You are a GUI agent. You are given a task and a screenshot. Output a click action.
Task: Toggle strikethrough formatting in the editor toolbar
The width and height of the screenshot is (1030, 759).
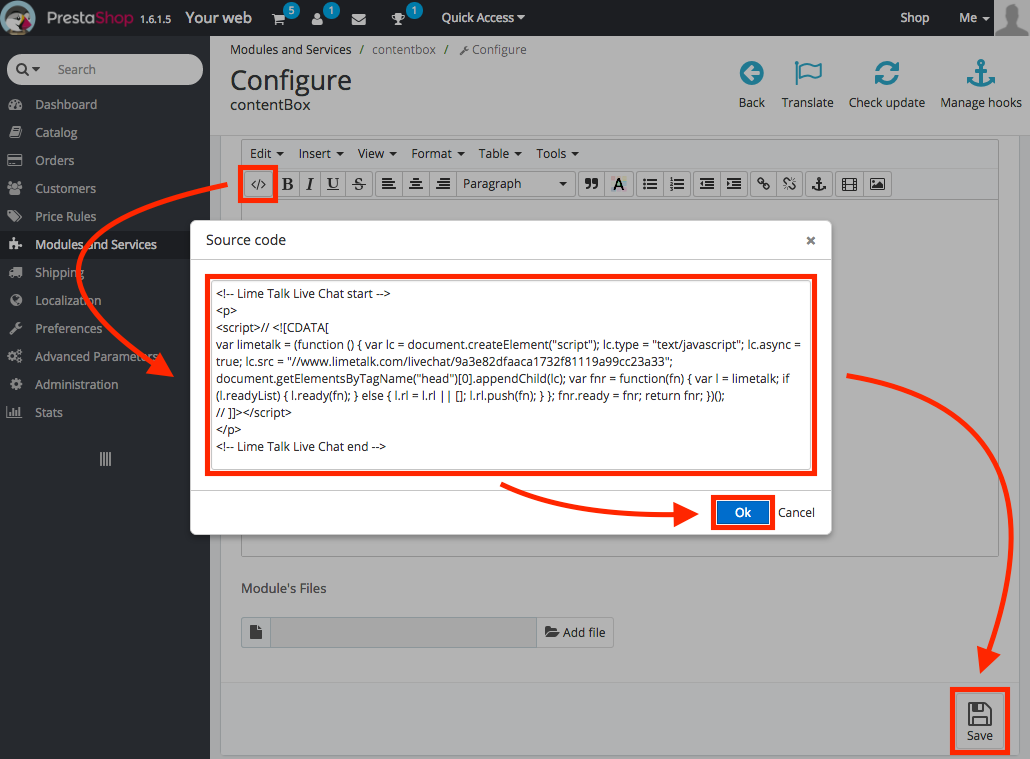(x=359, y=184)
